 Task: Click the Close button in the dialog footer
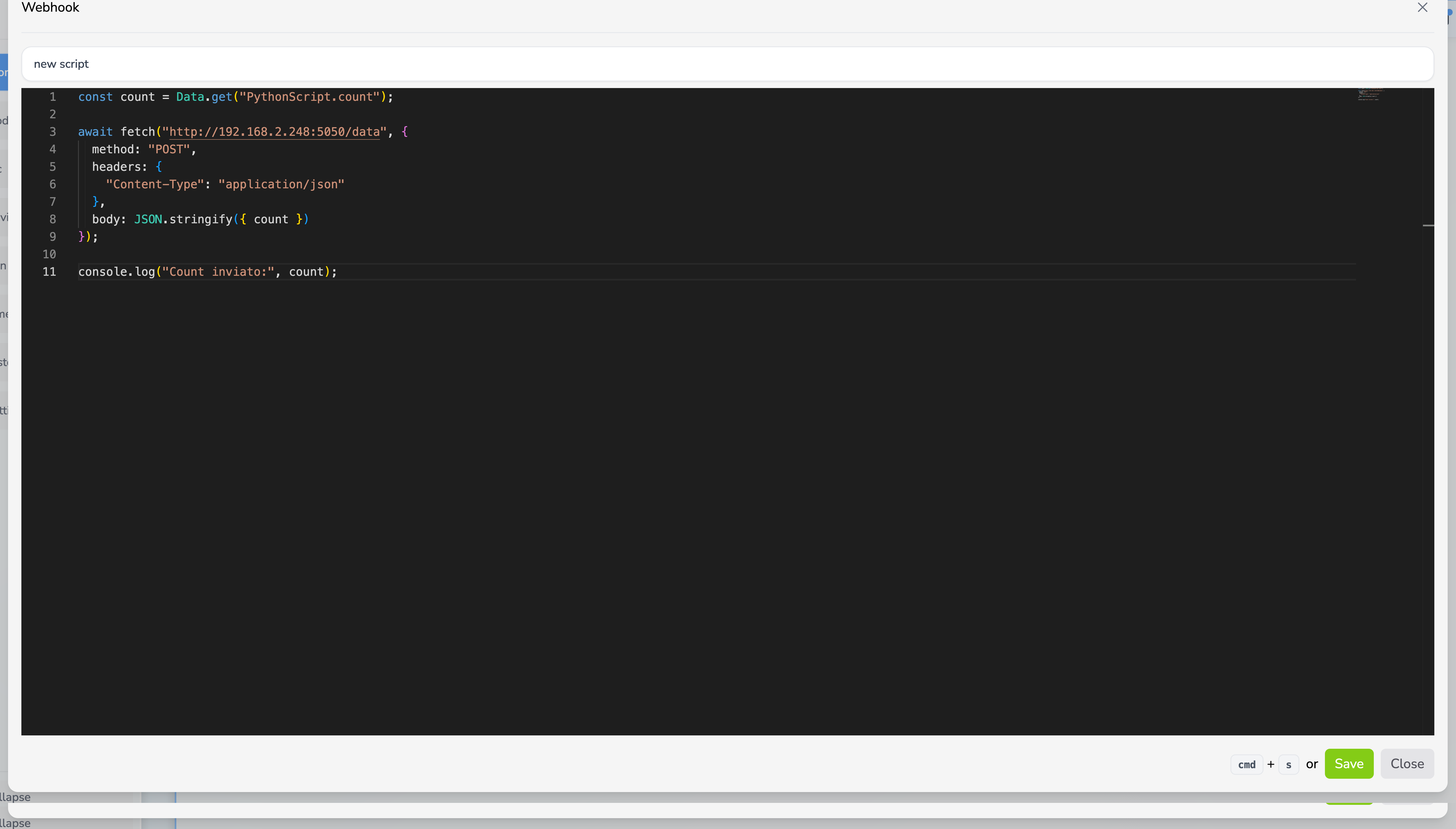coord(1407,763)
